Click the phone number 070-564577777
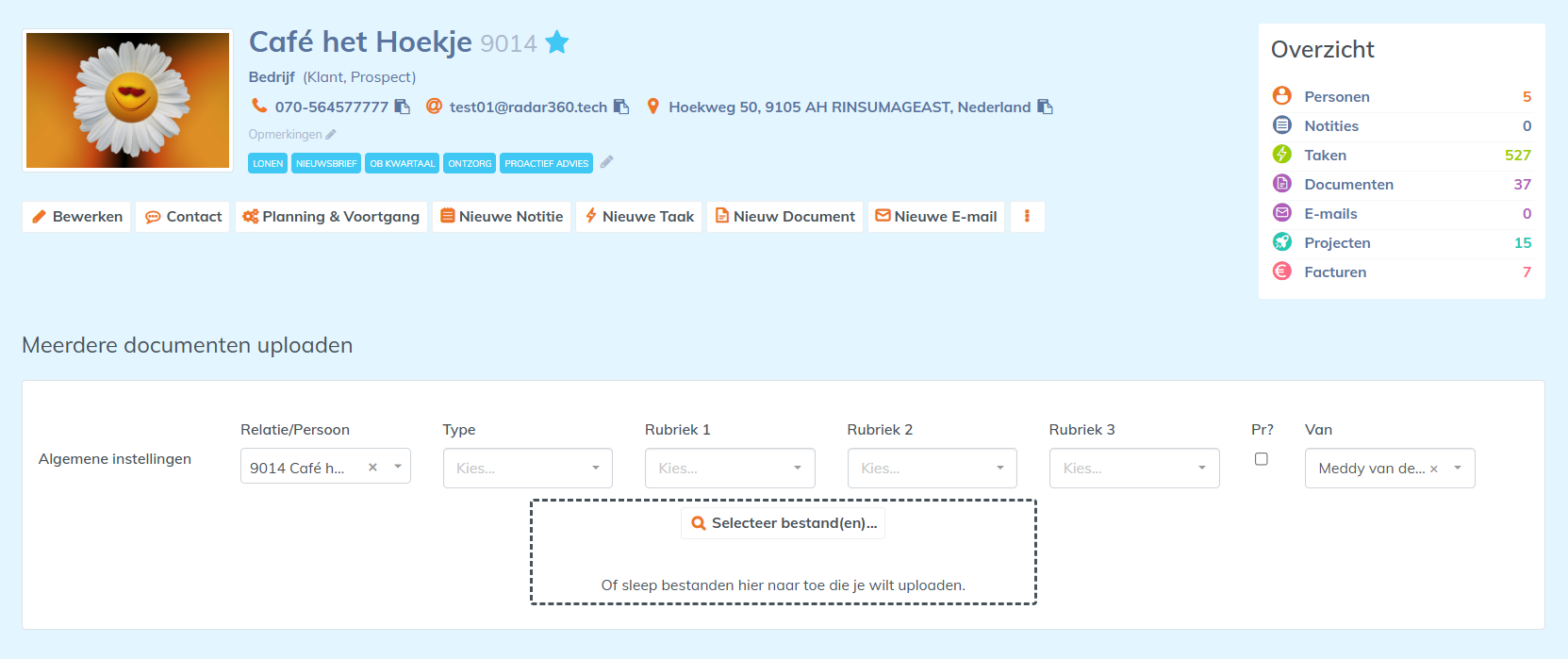The height and width of the screenshot is (659, 1568). 332,107
